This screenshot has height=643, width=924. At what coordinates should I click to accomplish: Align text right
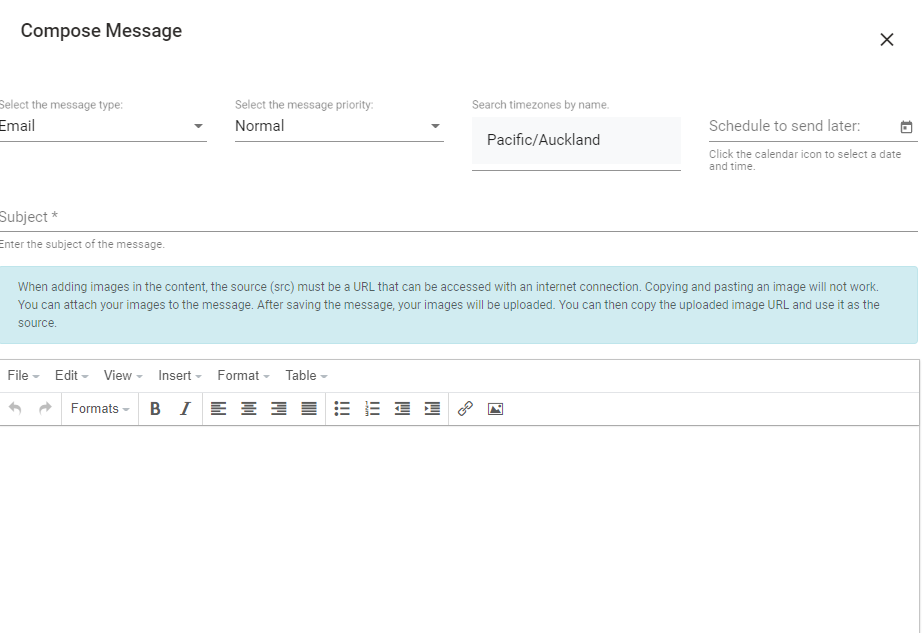click(279, 408)
